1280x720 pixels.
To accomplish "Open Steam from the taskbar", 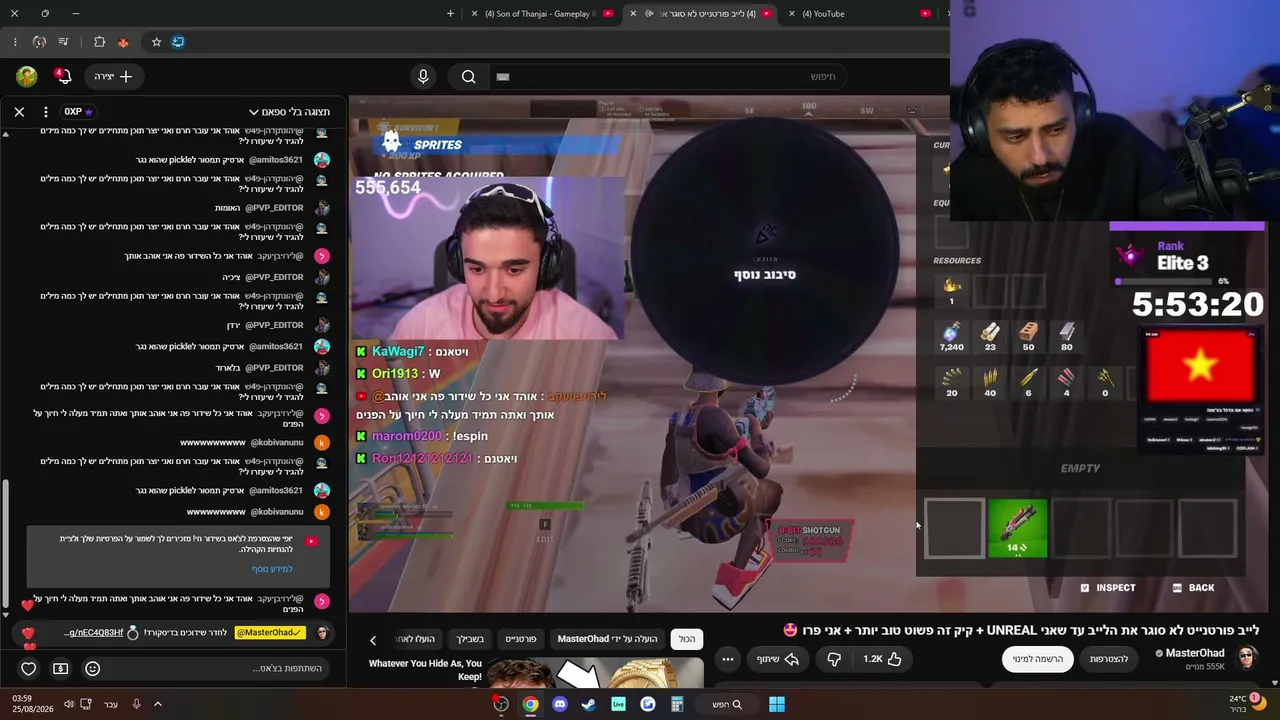I will [x=589, y=704].
